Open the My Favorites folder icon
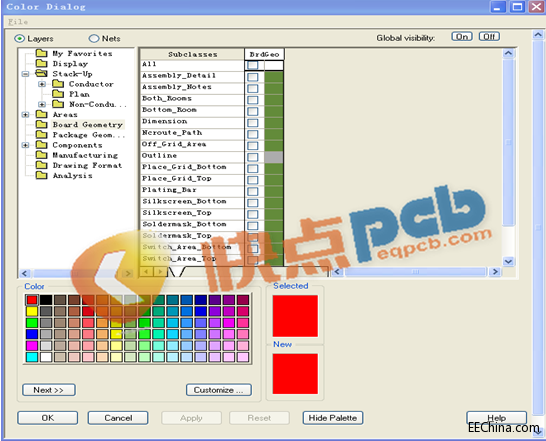The image size is (546, 441). (41, 53)
